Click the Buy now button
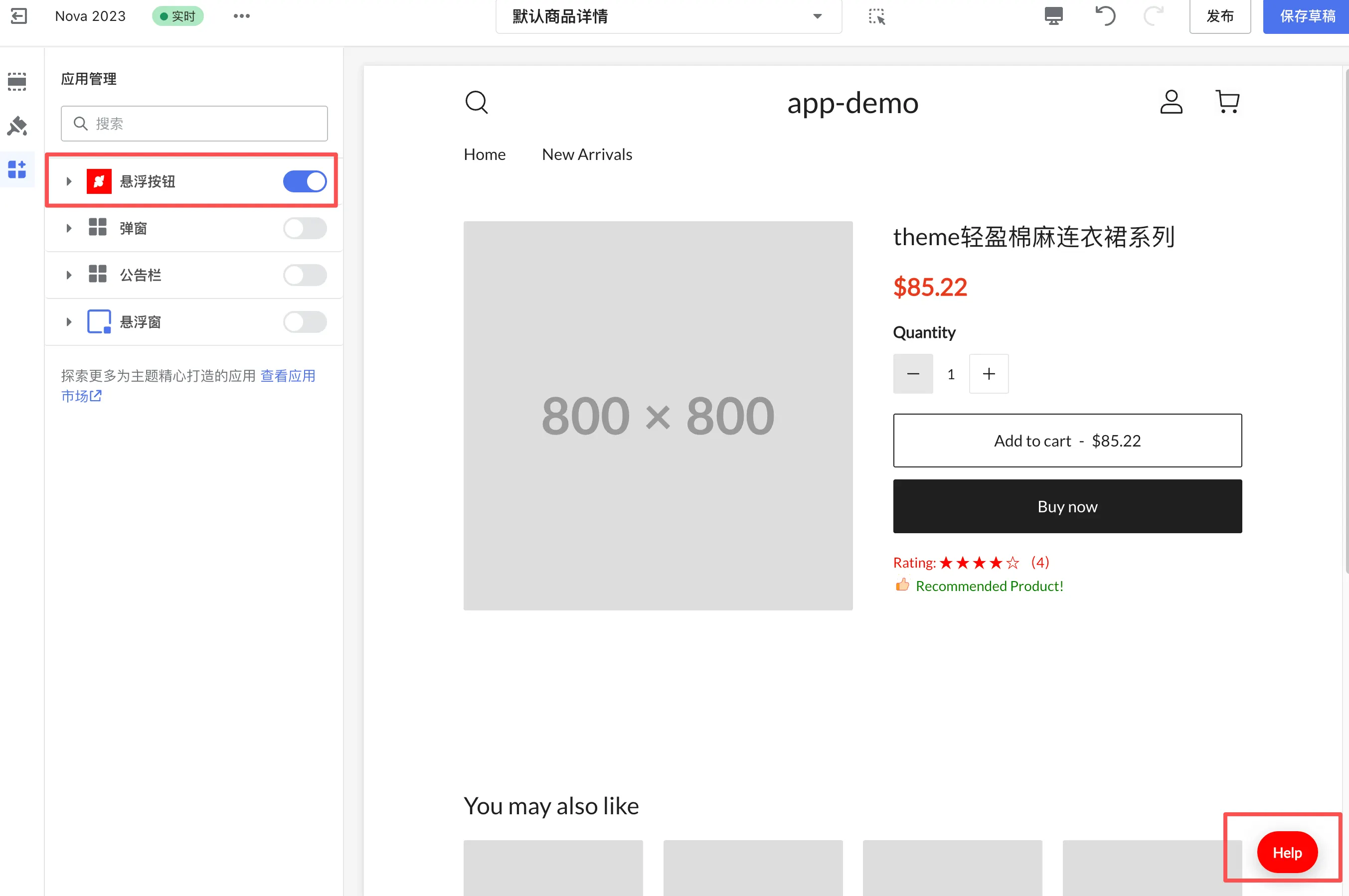Screen dimensions: 1349x896 [1067, 506]
